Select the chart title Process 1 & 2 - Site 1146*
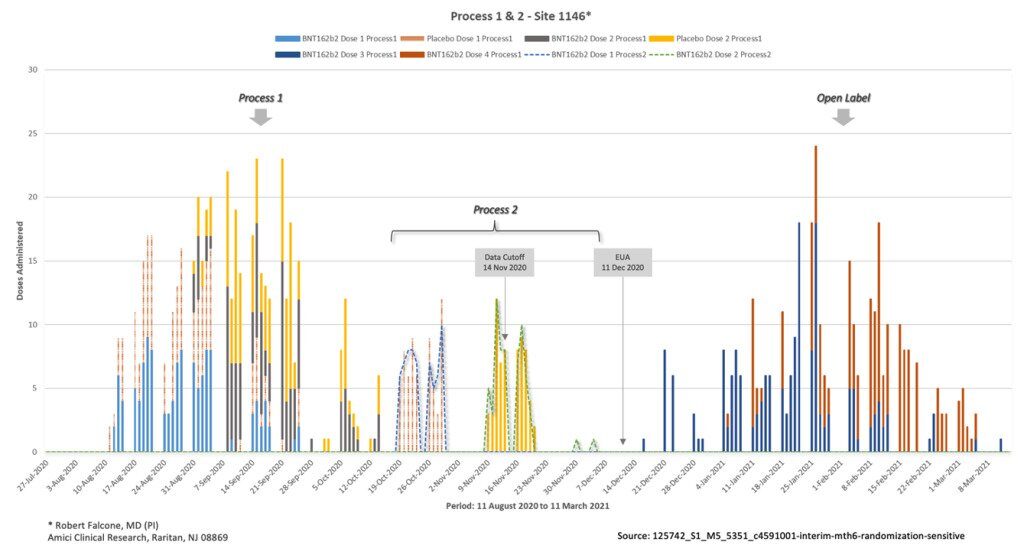 tap(520, 16)
